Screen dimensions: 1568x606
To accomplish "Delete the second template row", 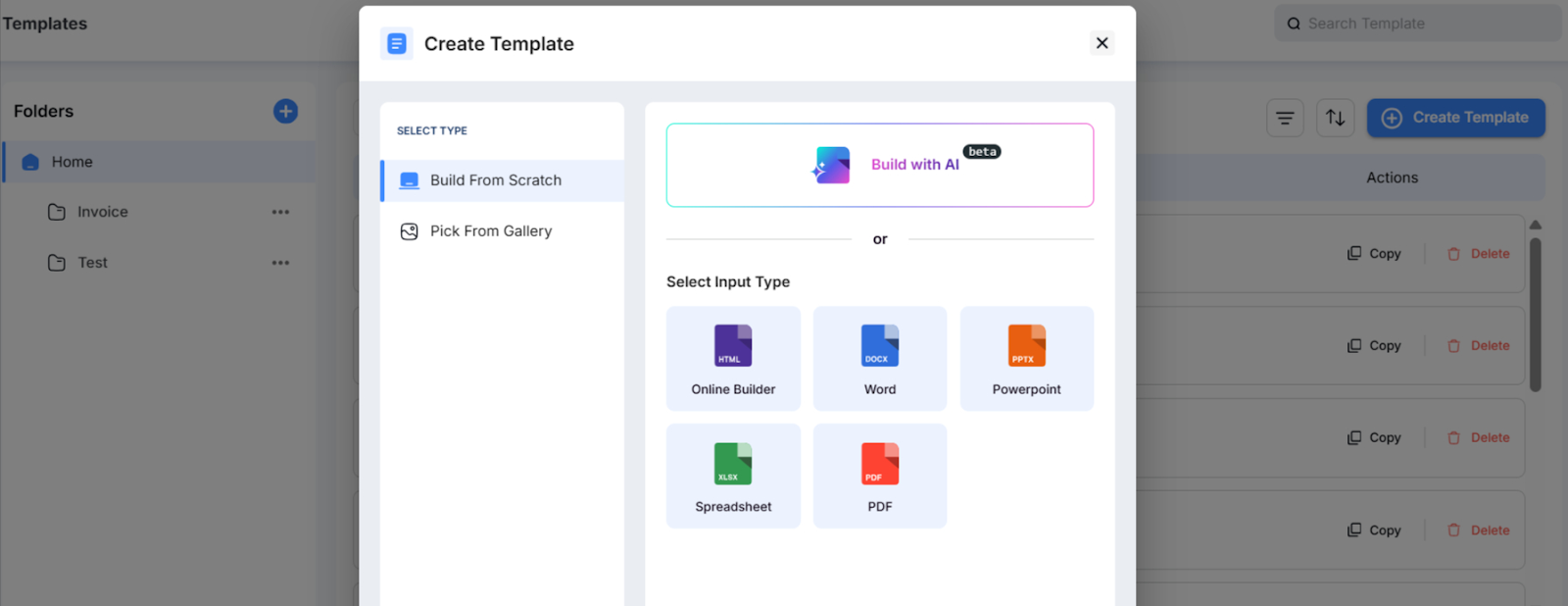I will pos(1478,346).
